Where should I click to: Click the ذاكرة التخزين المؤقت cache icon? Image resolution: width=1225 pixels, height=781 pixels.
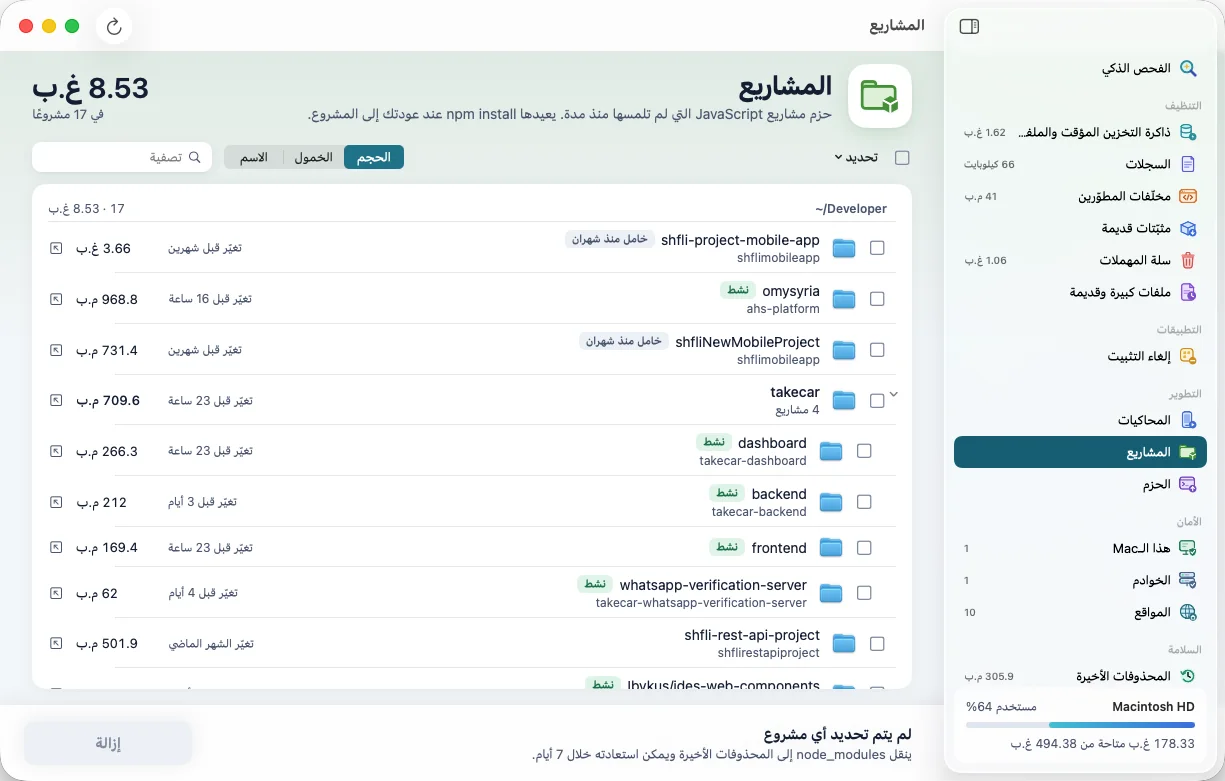[x=1188, y=132]
